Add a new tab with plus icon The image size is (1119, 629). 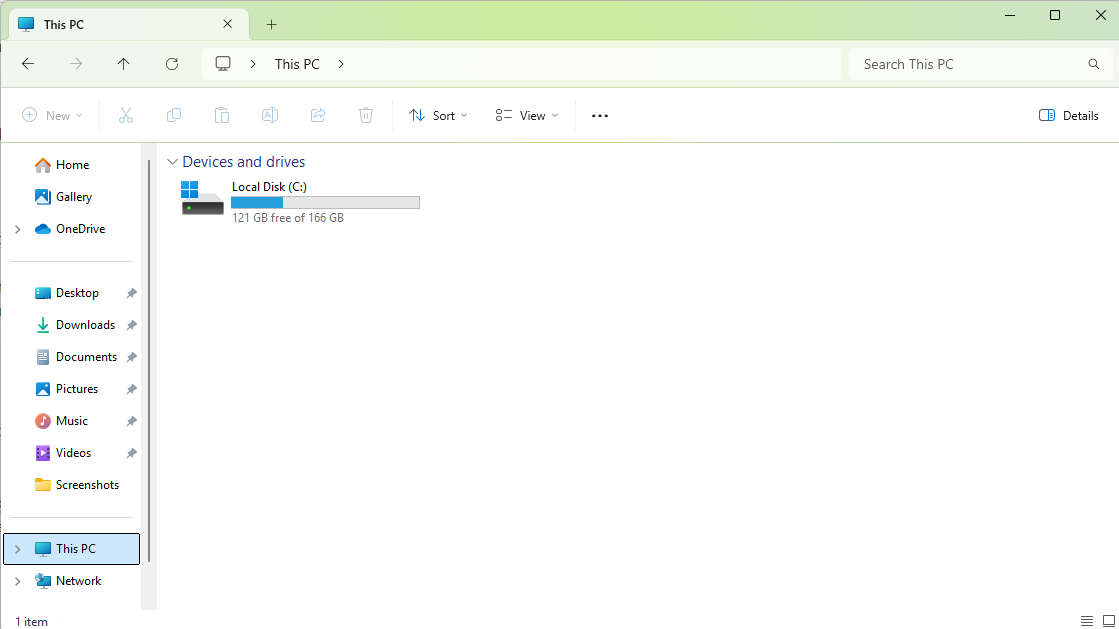pyautogui.click(x=271, y=25)
